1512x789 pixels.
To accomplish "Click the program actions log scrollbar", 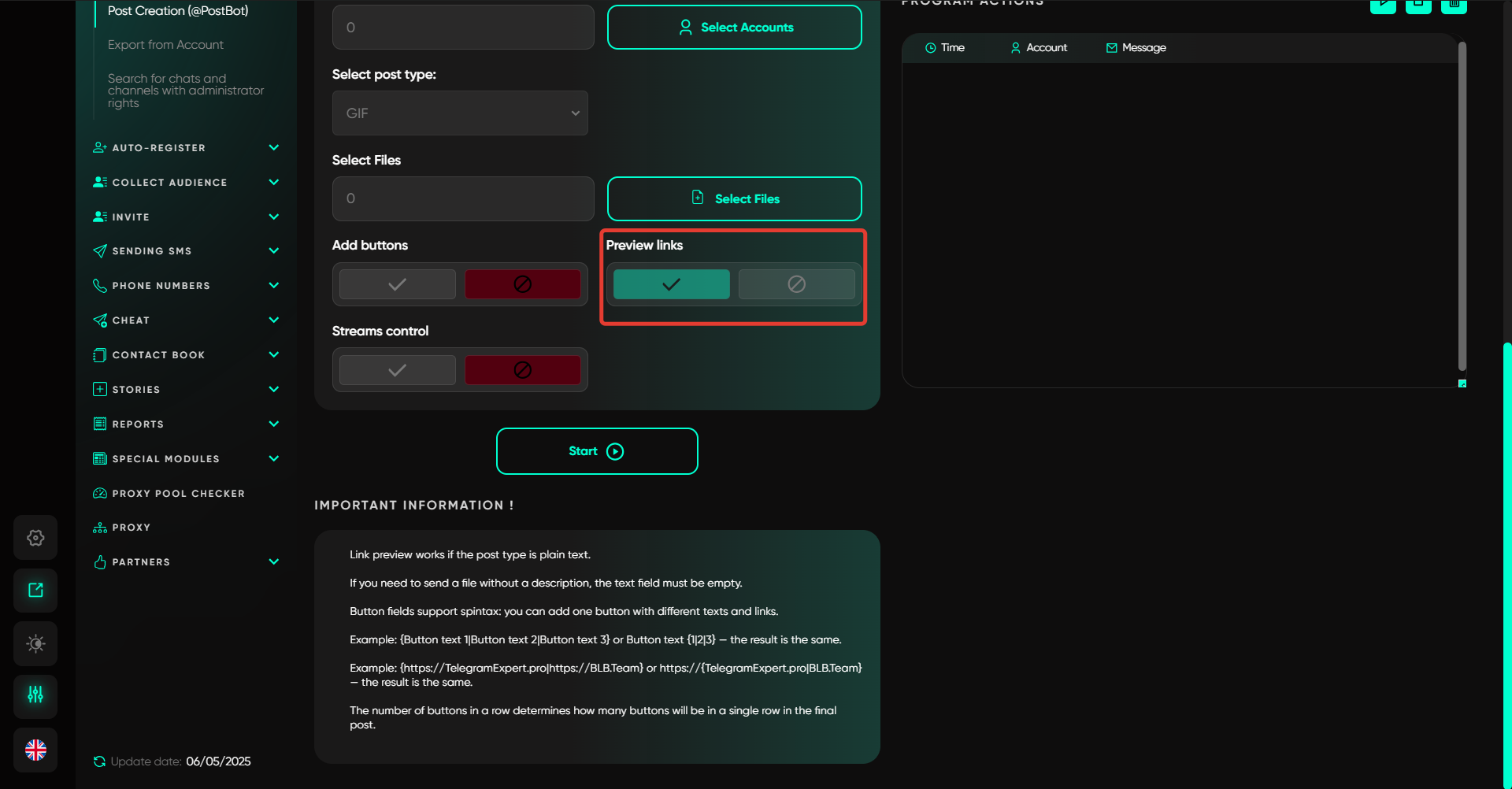I will [1462, 205].
